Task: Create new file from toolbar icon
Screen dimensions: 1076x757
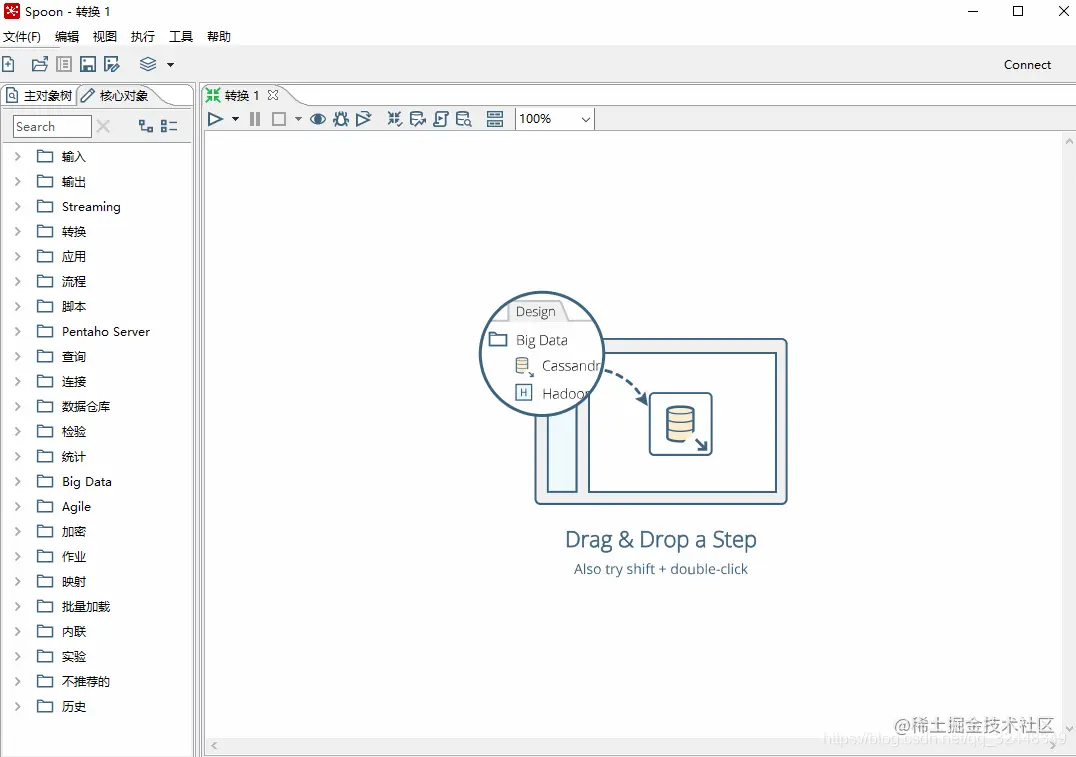Action: tap(8, 65)
